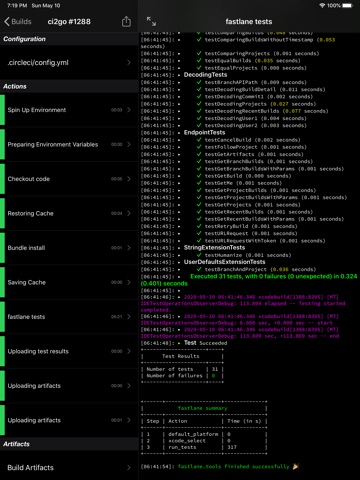Click chevron on Saving Cache row
360x480 pixels.
pos(129,282)
